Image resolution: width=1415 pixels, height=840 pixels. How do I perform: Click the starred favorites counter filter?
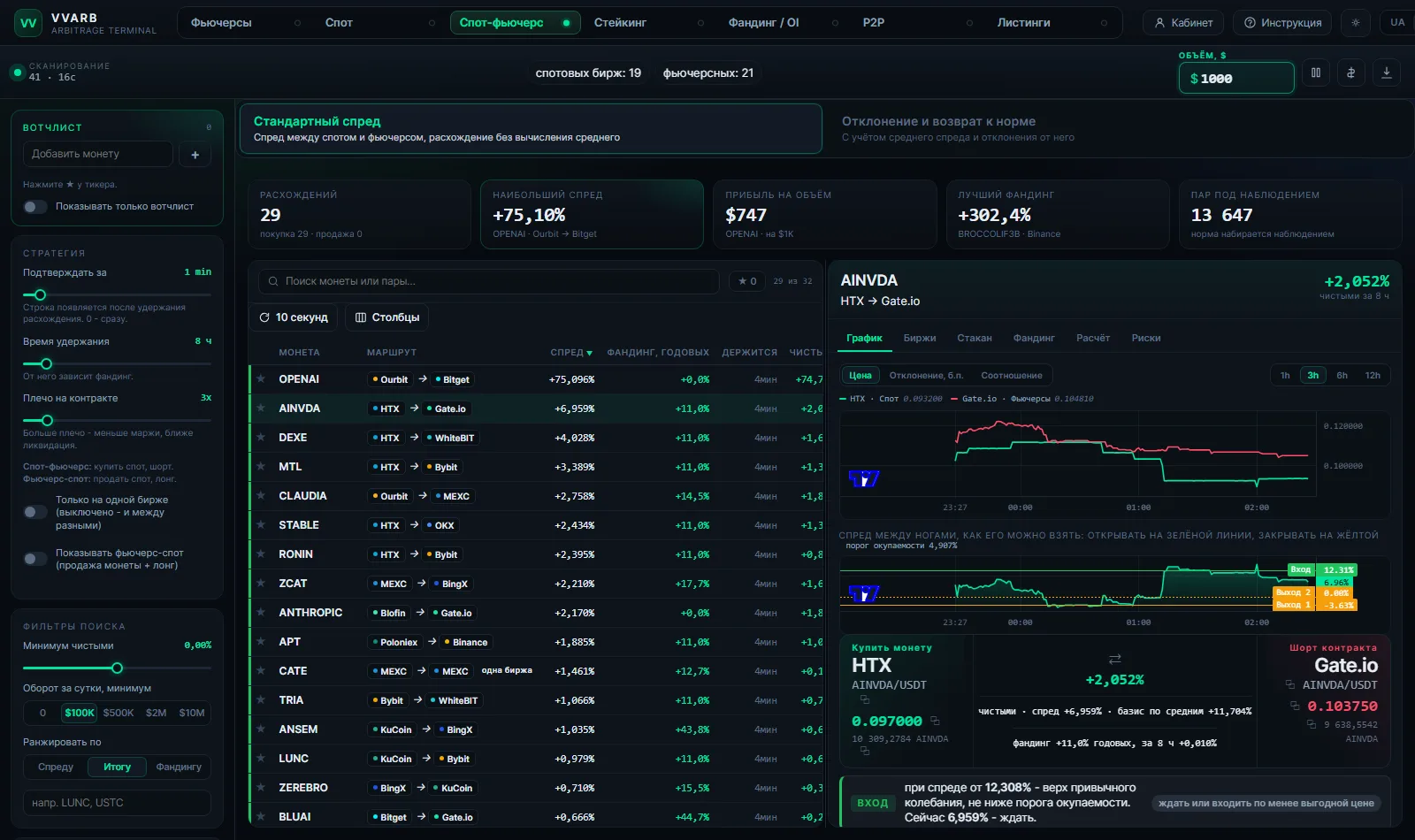click(747, 281)
